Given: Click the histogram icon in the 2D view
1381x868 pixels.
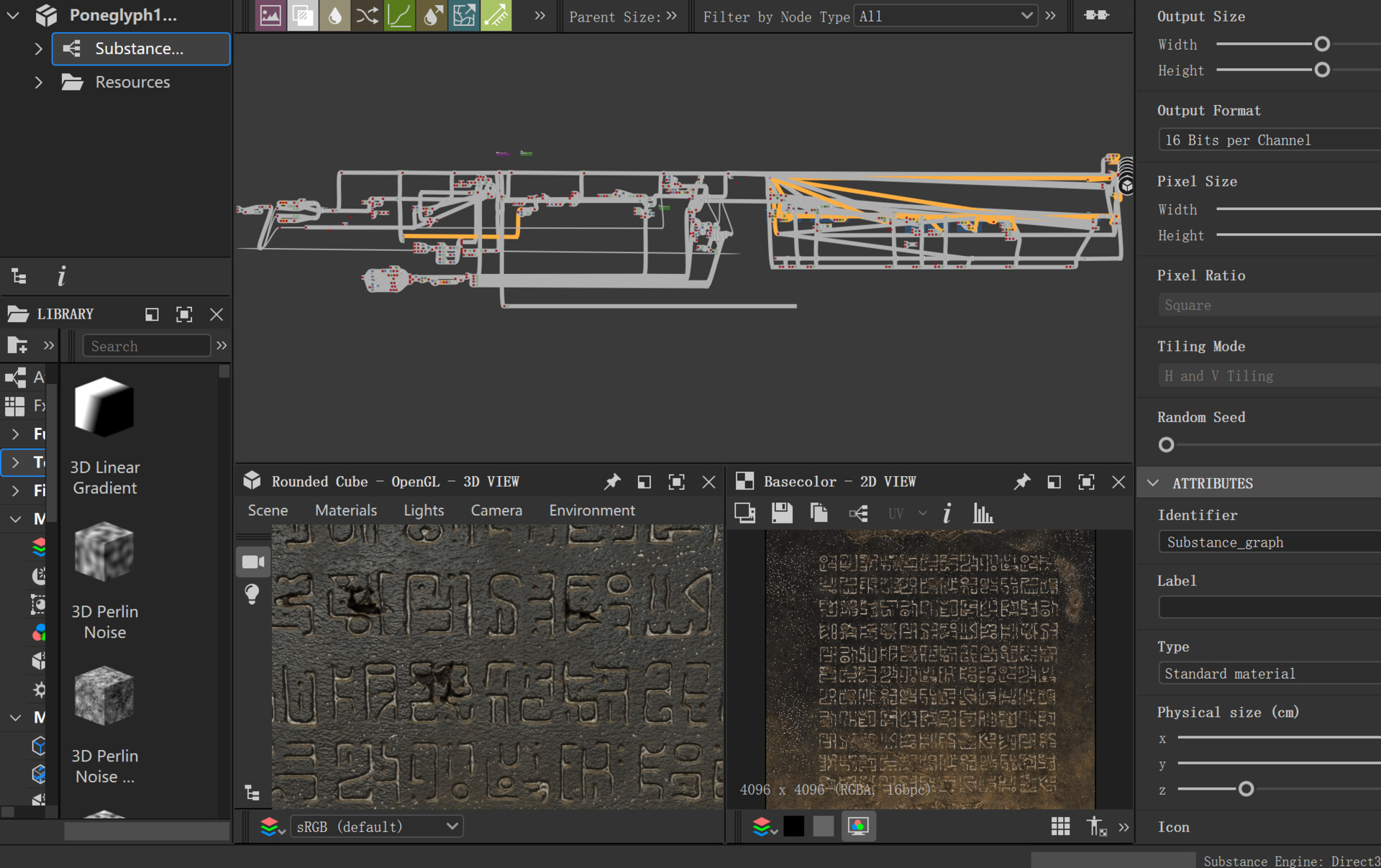Looking at the screenshot, I should (983, 513).
